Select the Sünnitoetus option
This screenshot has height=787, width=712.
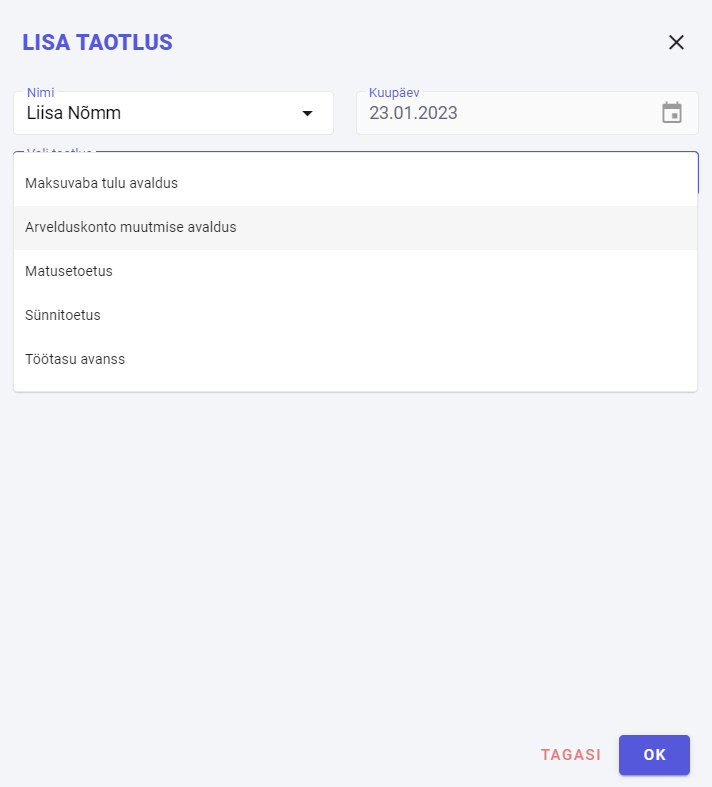[355, 315]
